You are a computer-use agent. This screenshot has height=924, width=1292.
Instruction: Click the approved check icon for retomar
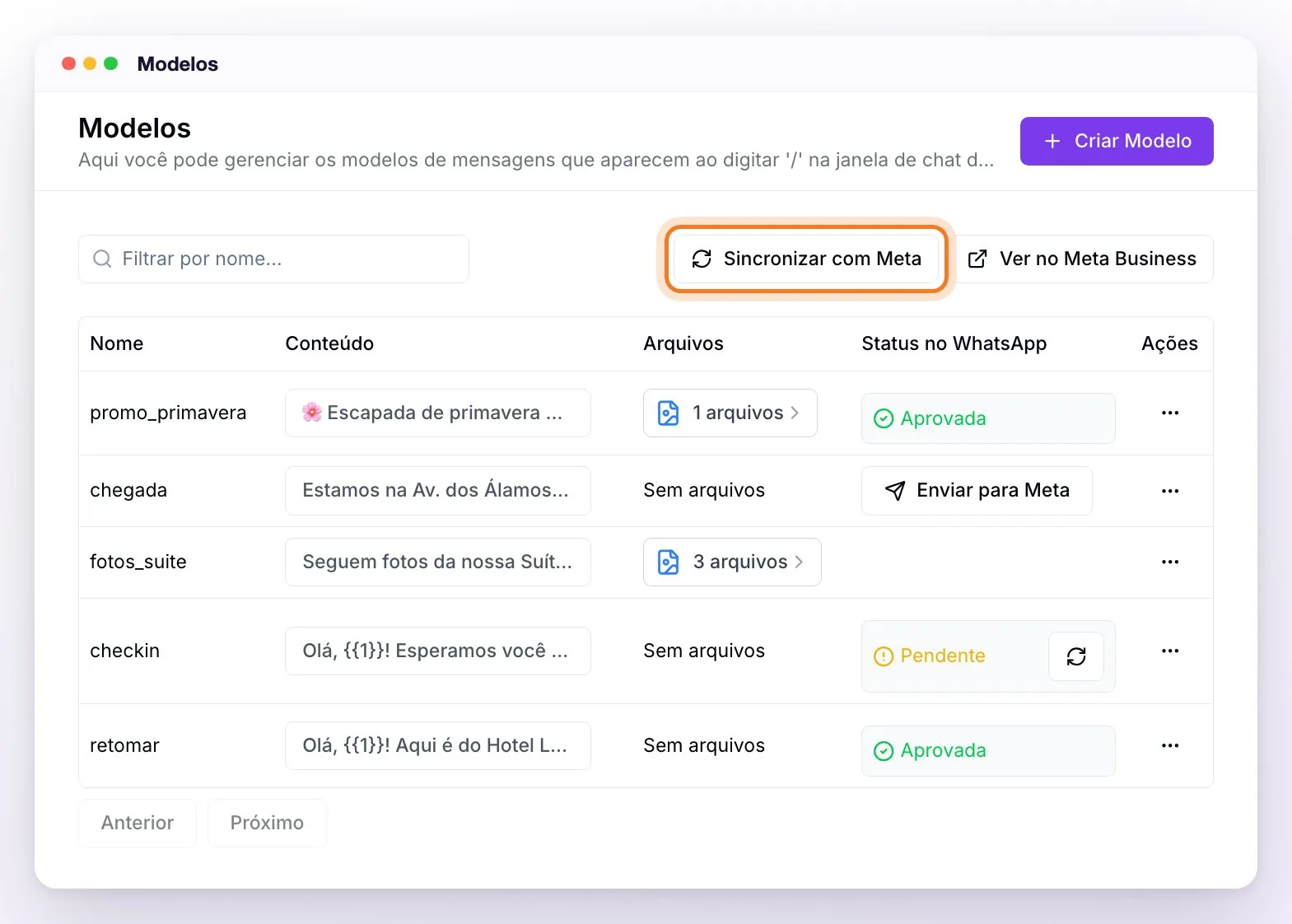point(884,751)
